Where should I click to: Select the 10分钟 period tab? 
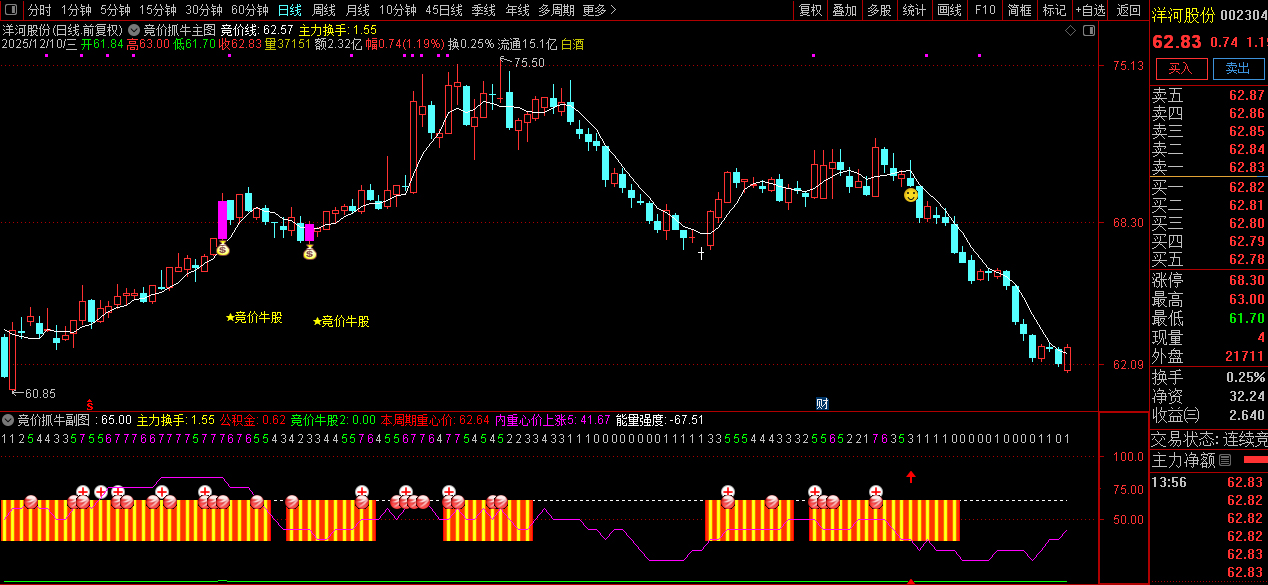pos(398,10)
